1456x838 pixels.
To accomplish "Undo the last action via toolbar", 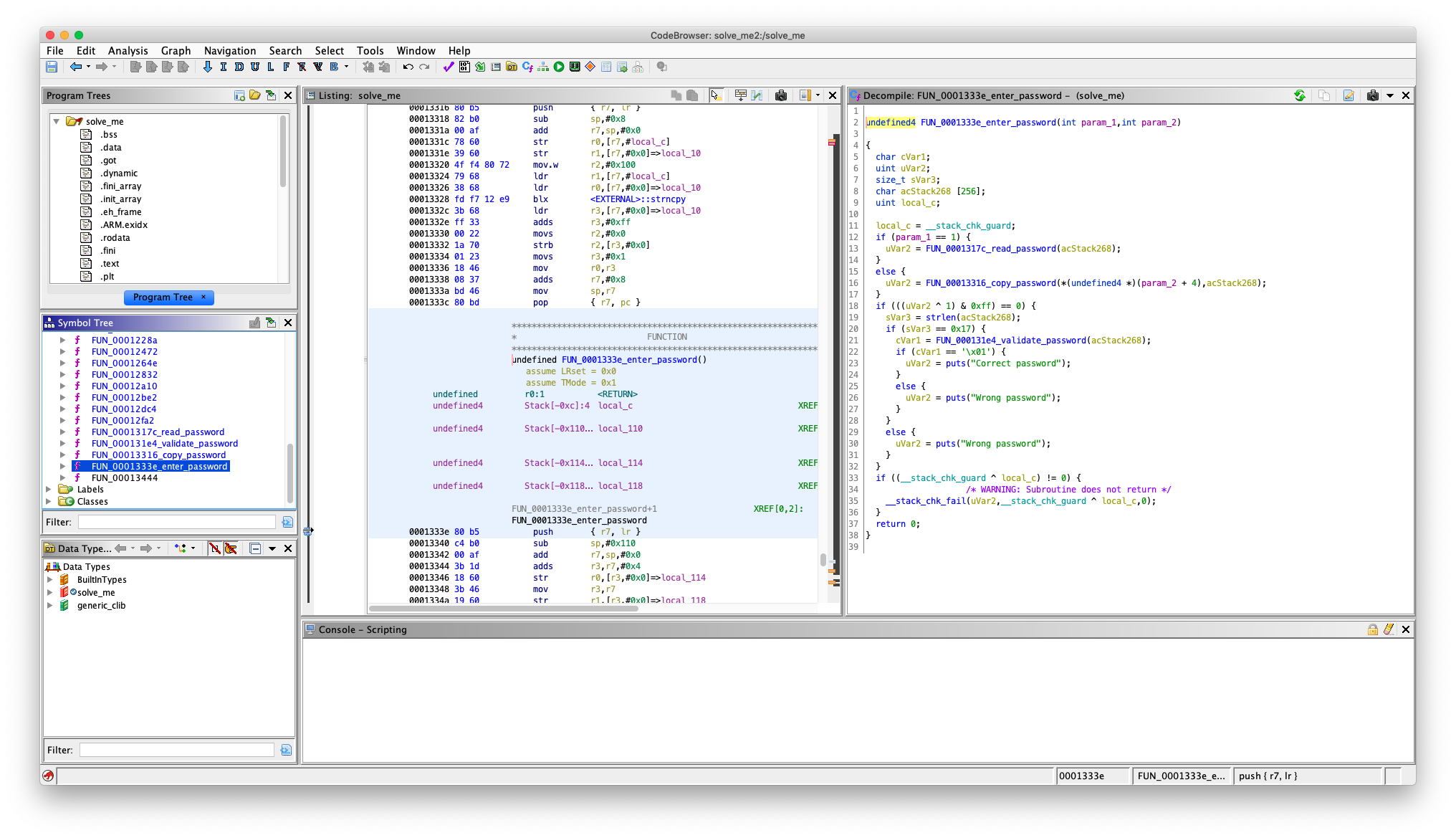I will [x=408, y=67].
